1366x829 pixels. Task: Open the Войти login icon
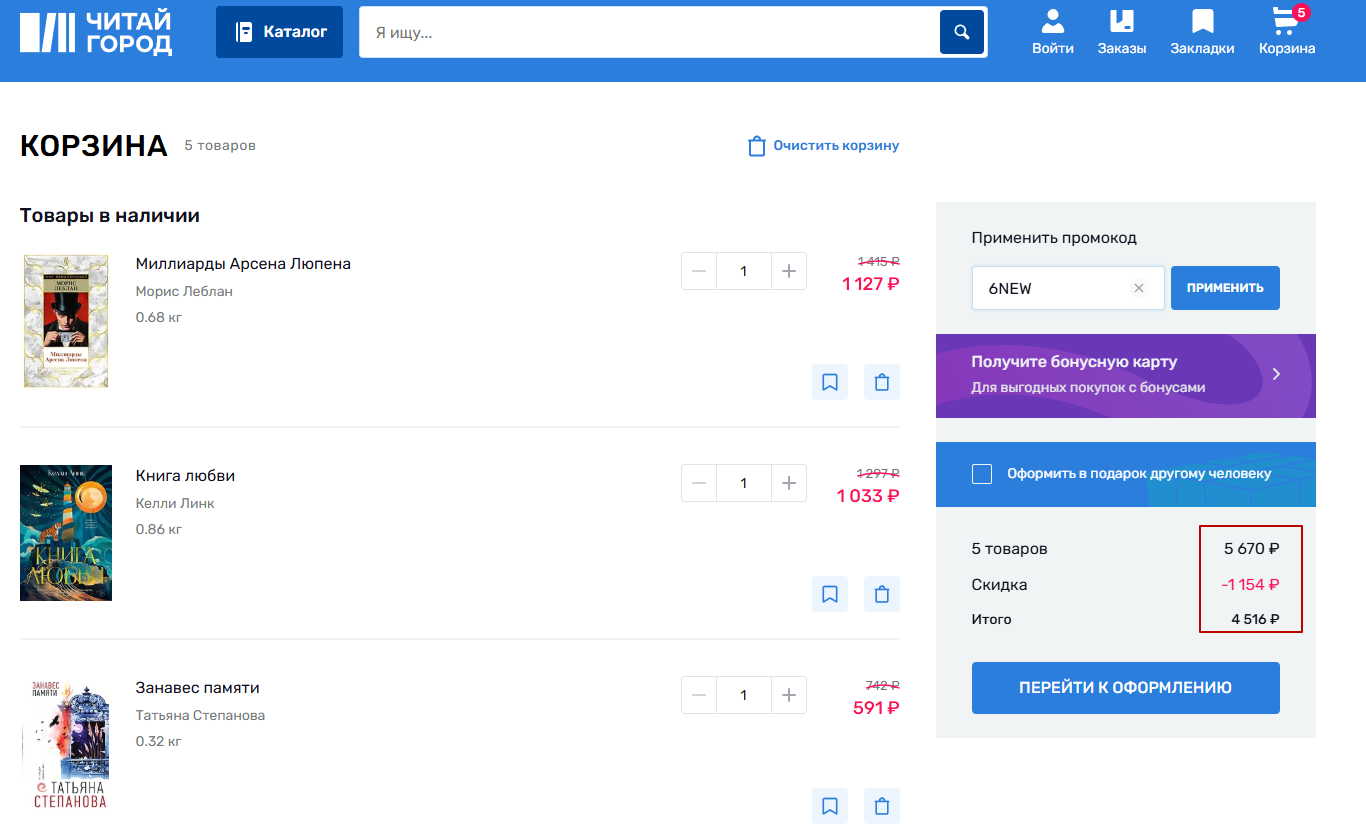[1053, 32]
